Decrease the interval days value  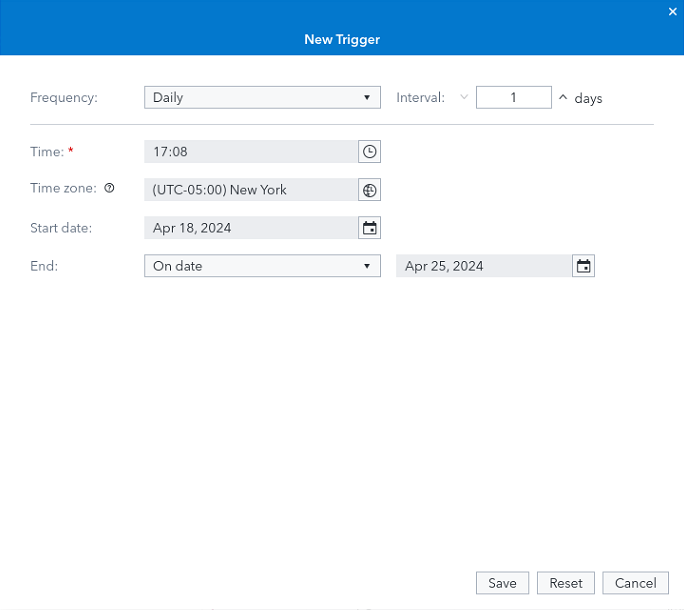click(463, 98)
